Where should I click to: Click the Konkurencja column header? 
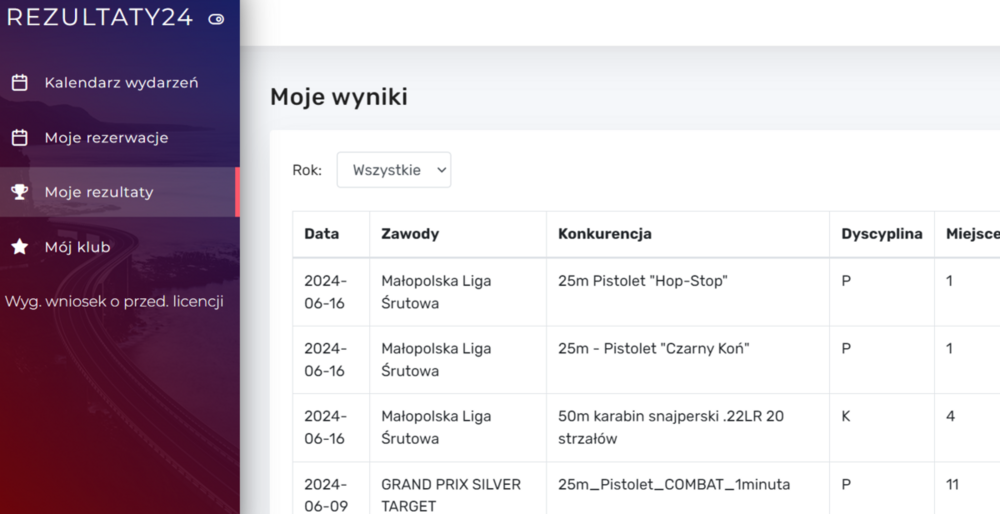pos(605,234)
